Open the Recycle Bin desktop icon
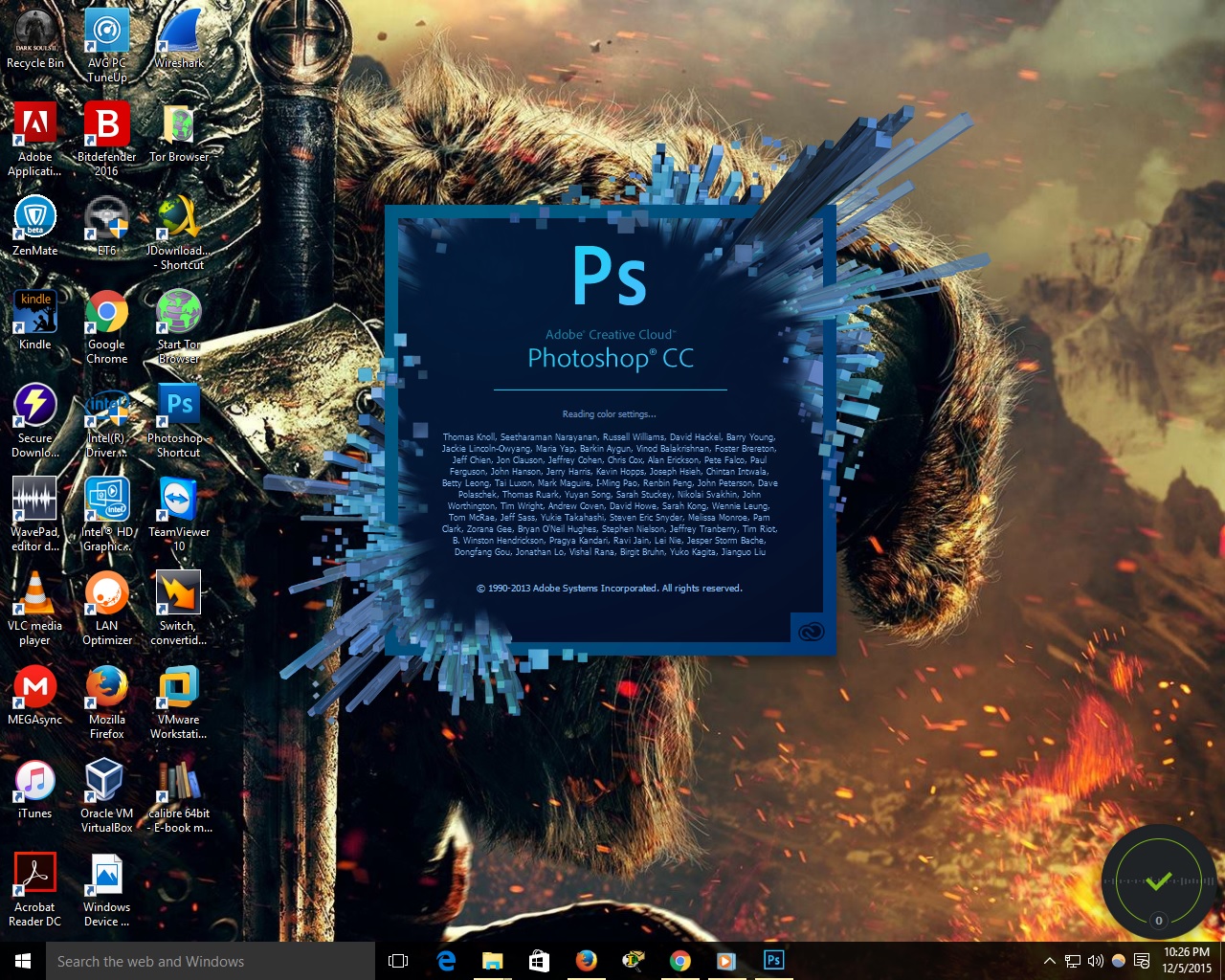This screenshot has width=1225, height=980. pos(35,40)
